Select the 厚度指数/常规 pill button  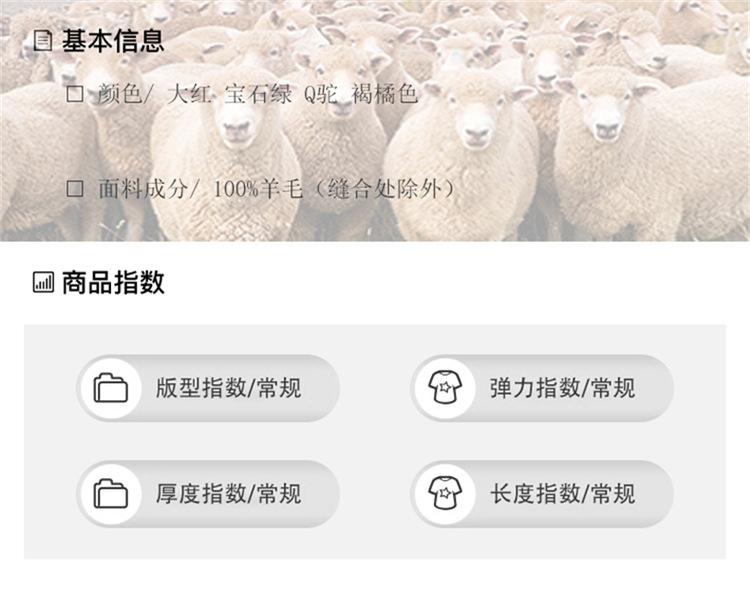pos(208,494)
